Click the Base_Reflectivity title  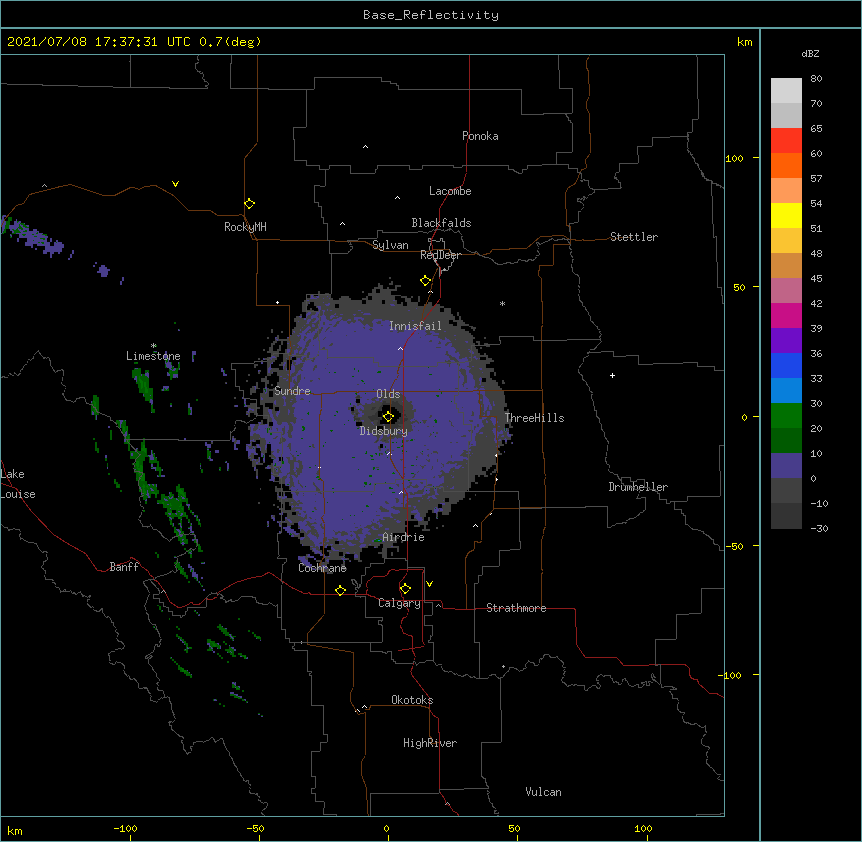pos(431,15)
